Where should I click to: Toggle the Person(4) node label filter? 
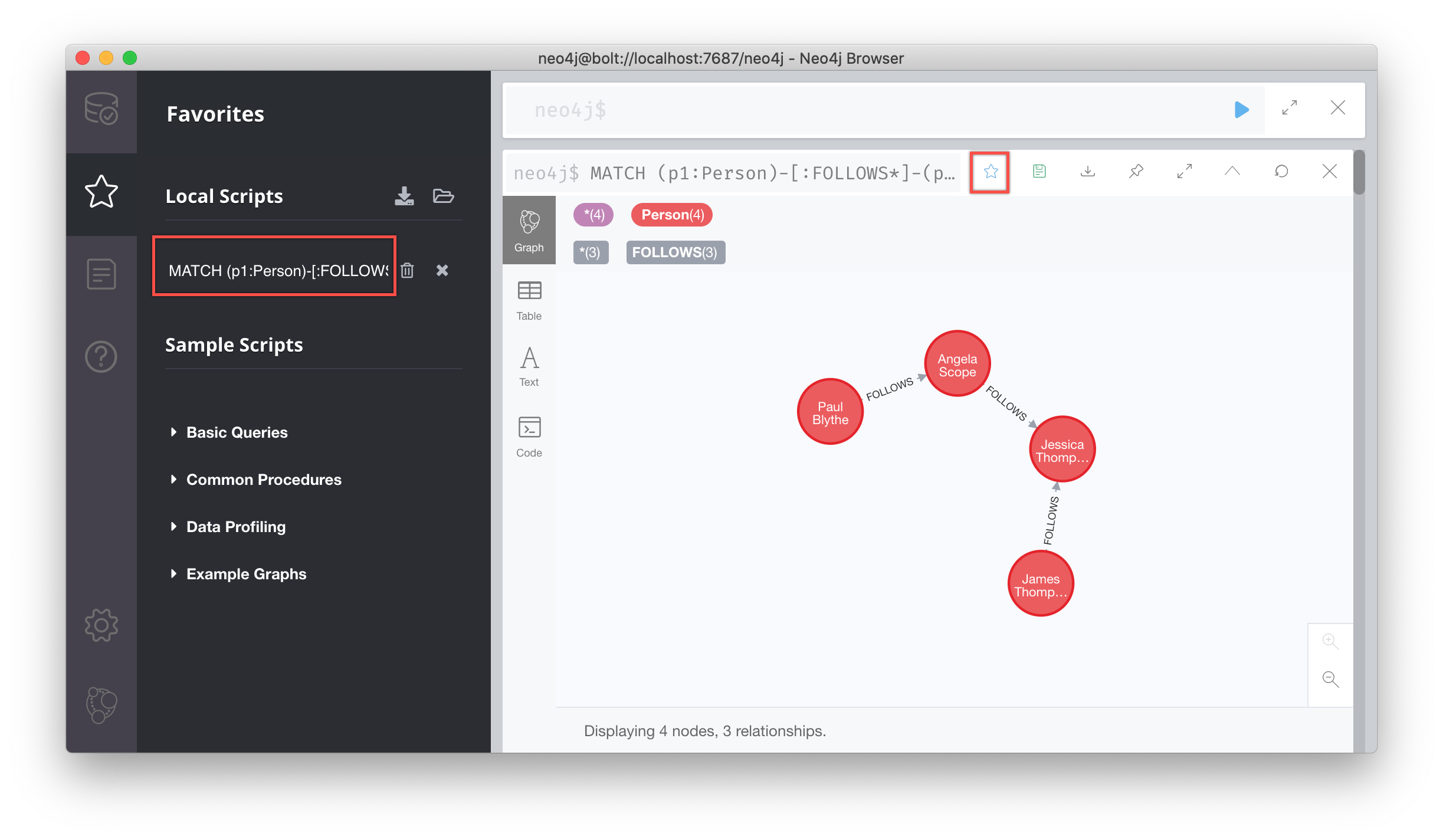668,215
